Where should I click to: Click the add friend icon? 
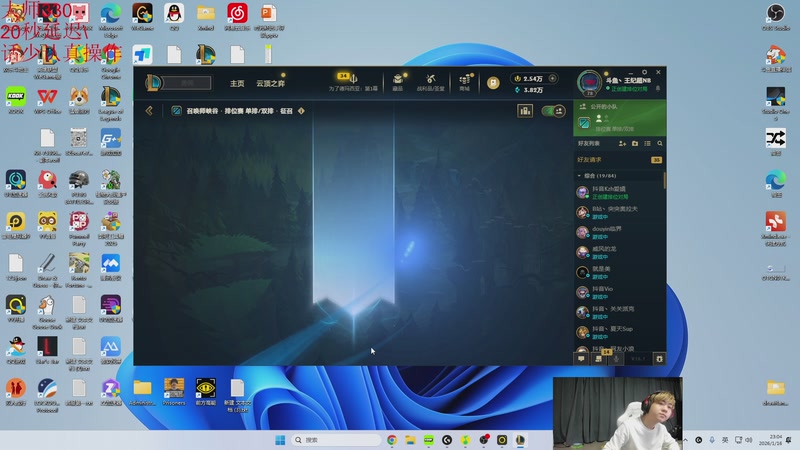(622, 144)
